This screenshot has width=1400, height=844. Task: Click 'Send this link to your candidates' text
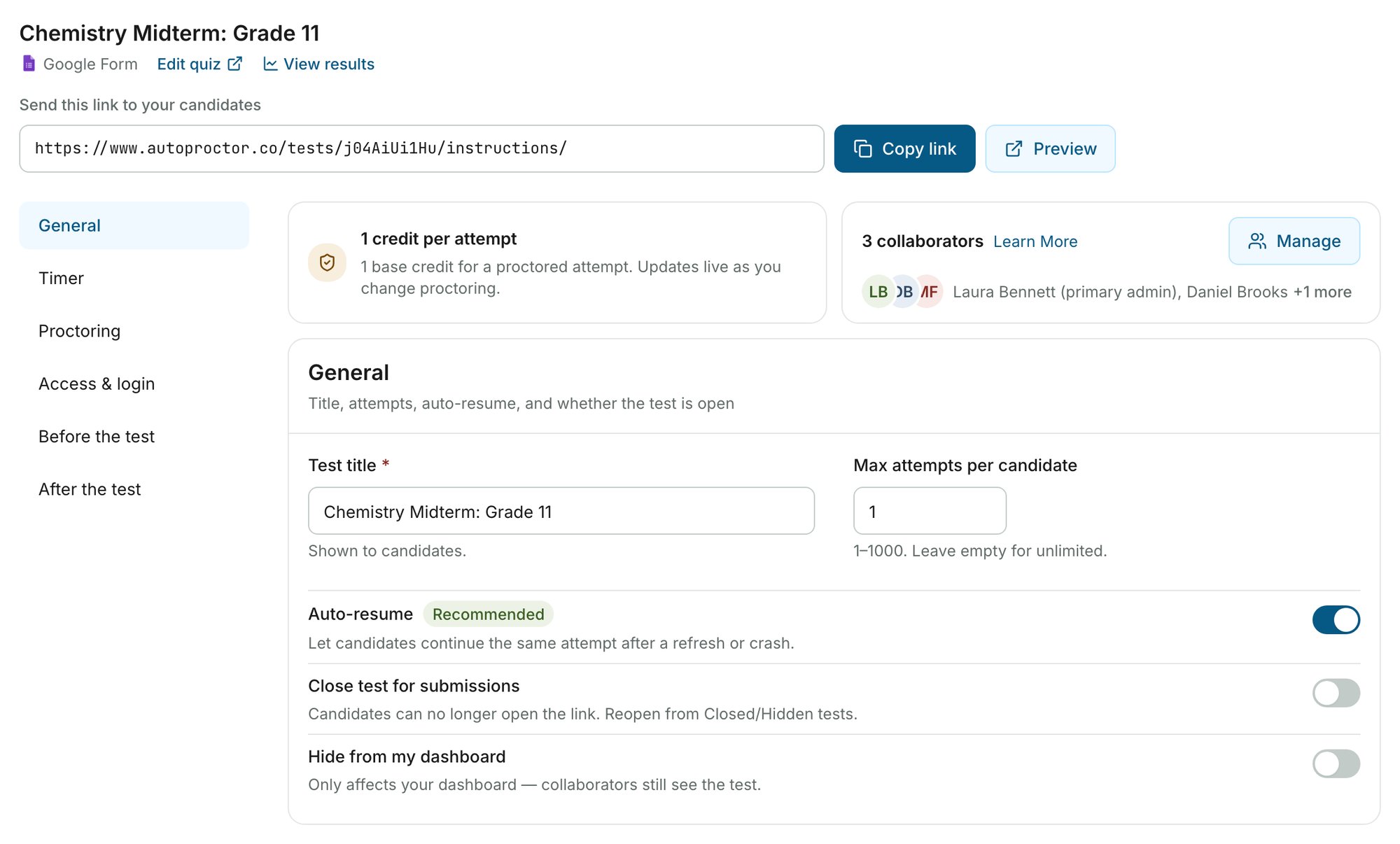coord(140,105)
